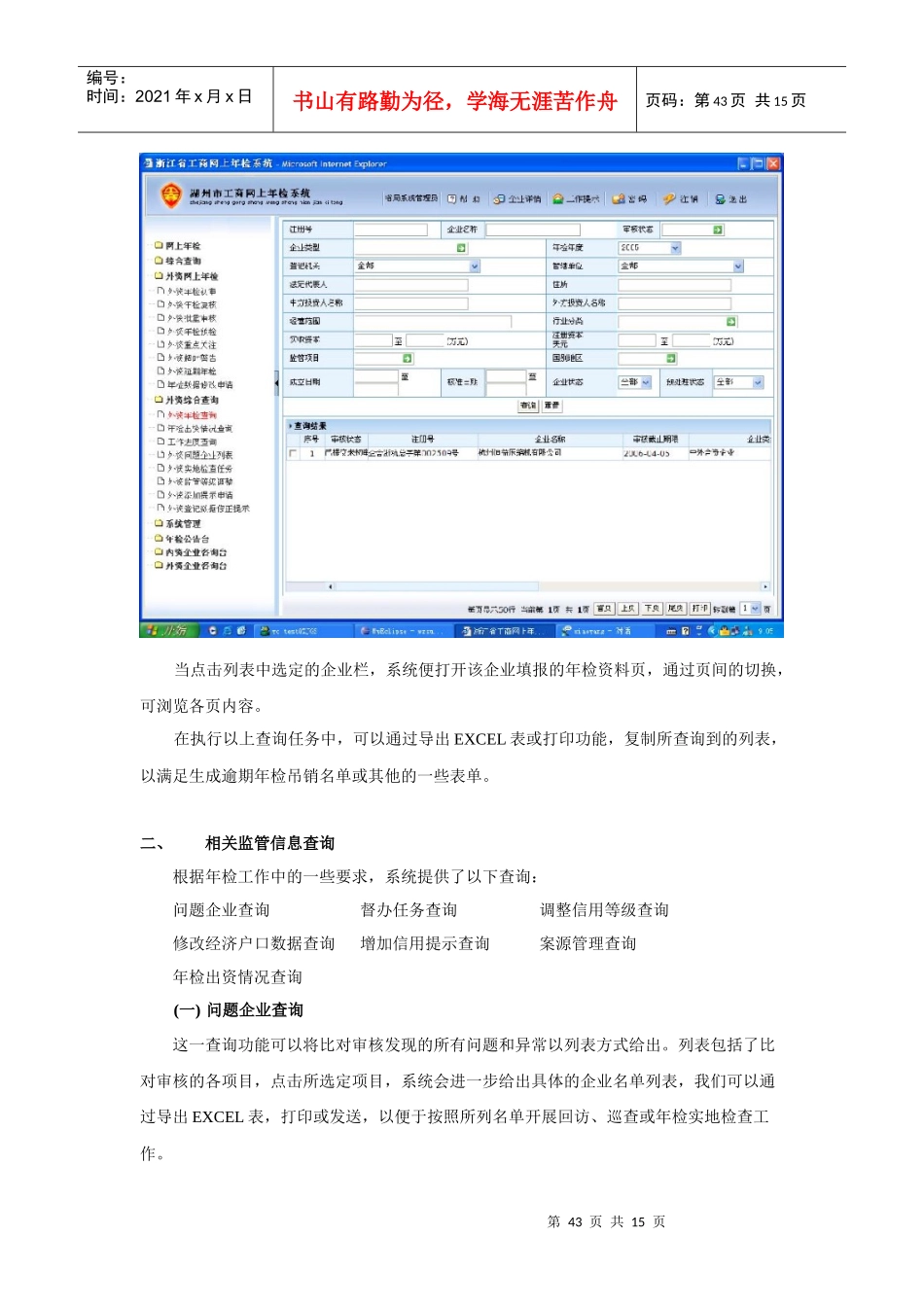Open the green picker for 国别地区
This screenshot has height=1307, width=924.
tap(671, 359)
